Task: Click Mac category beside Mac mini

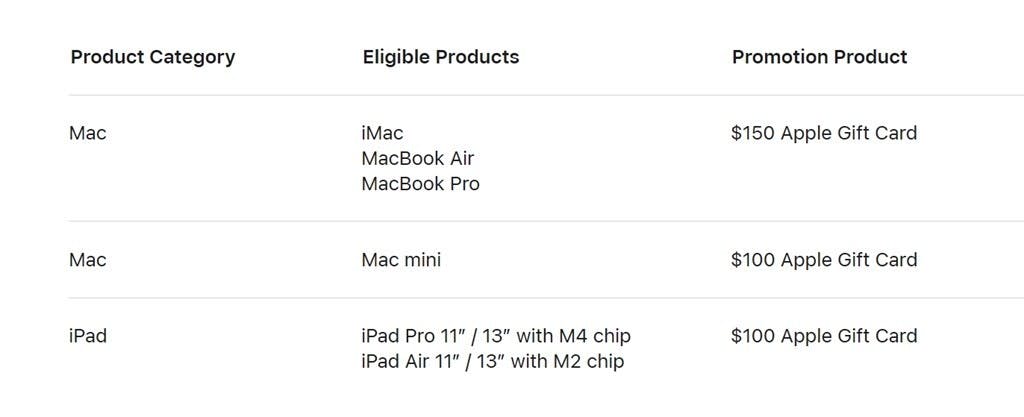Action: click(x=88, y=260)
